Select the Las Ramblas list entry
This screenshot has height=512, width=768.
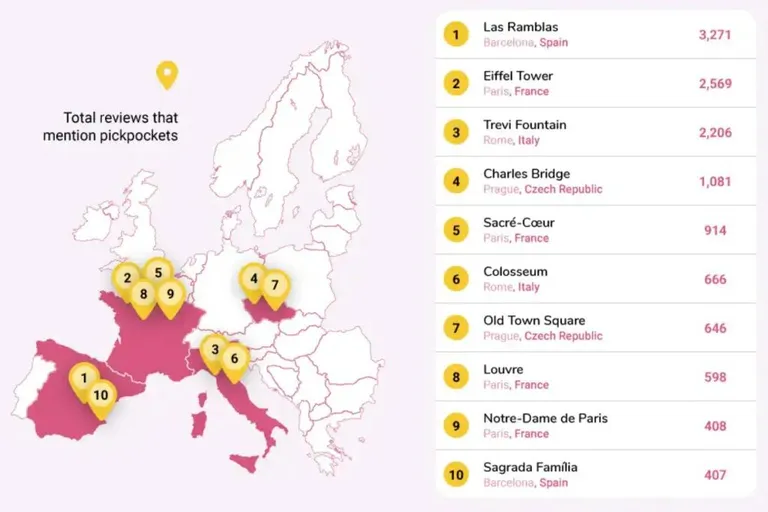(596, 34)
